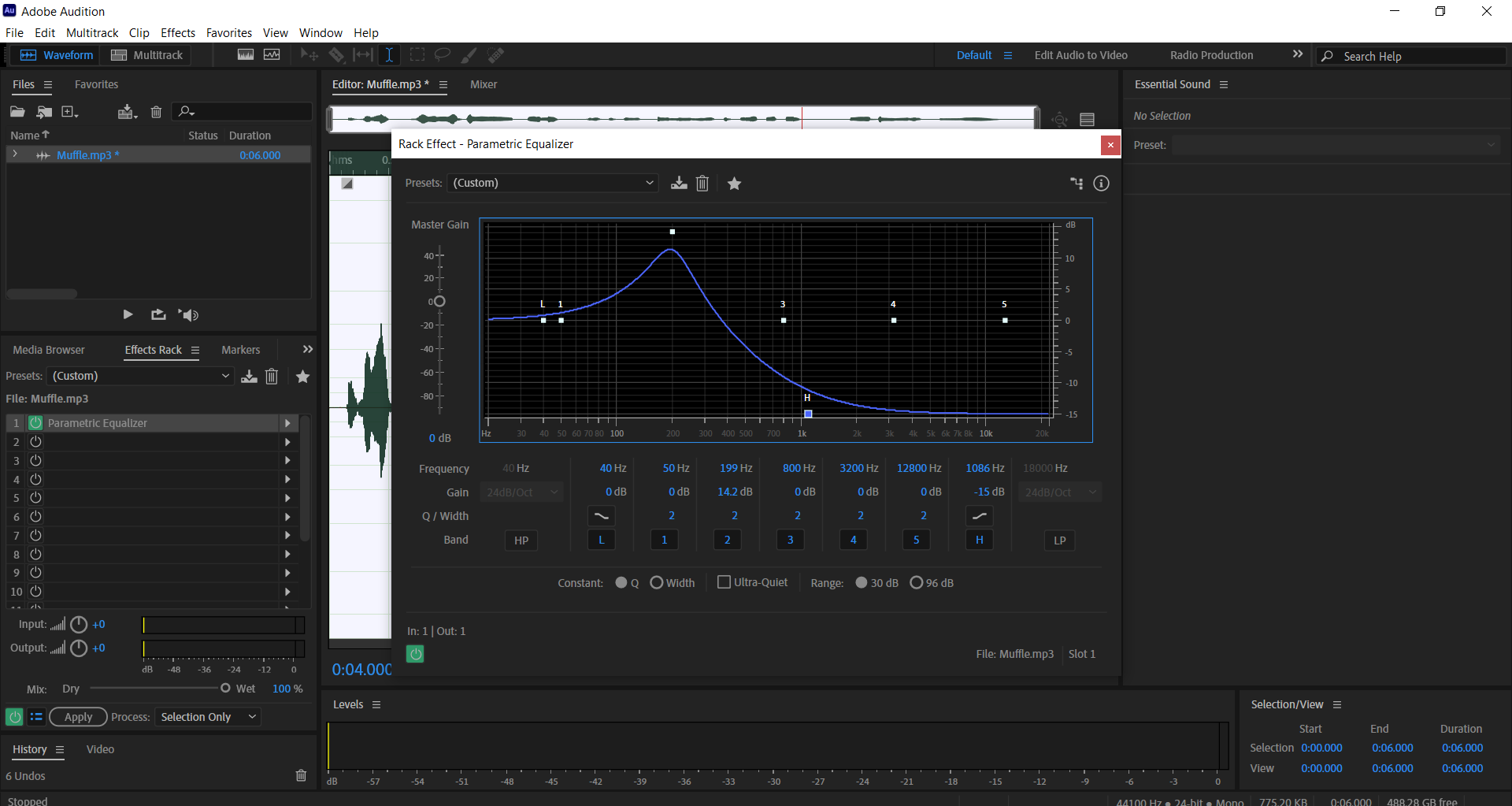Select the Move tool in the toolbar
Image resolution: width=1512 pixels, height=806 pixels.
pyautogui.click(x=309, y=54)
